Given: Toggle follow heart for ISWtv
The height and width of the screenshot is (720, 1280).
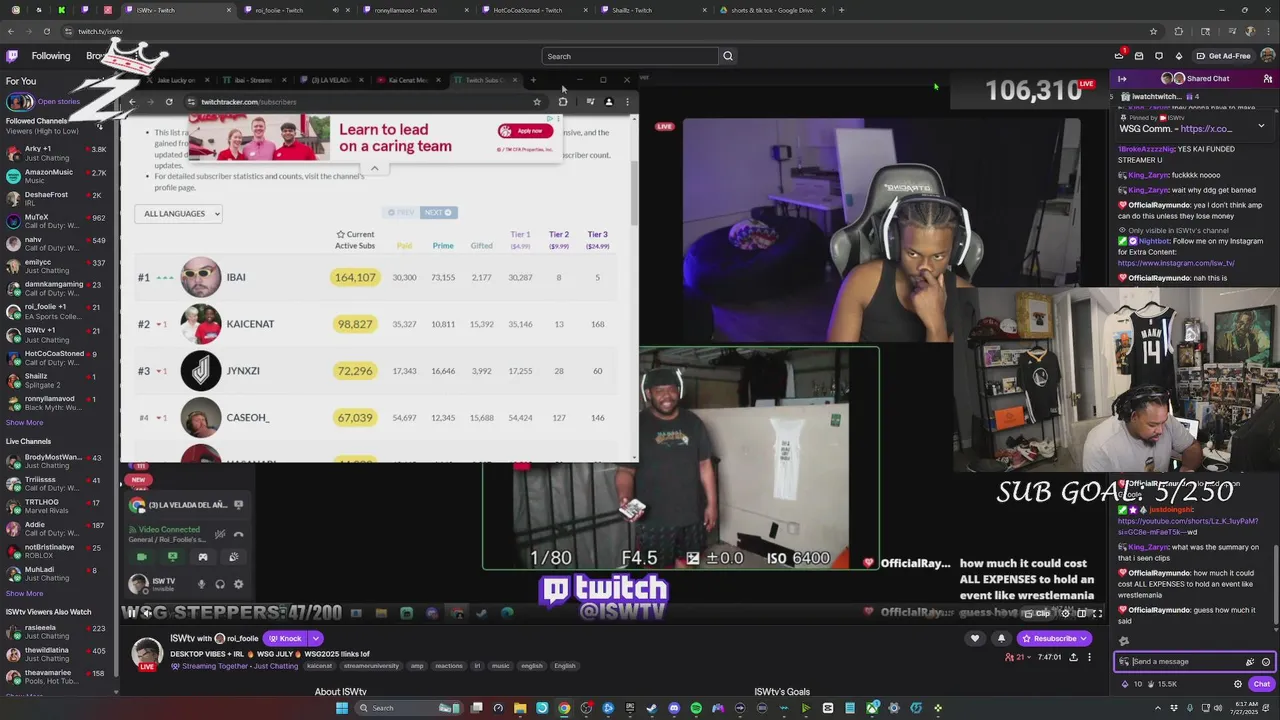Looking at the screenshot, I should tap(975, 638).
